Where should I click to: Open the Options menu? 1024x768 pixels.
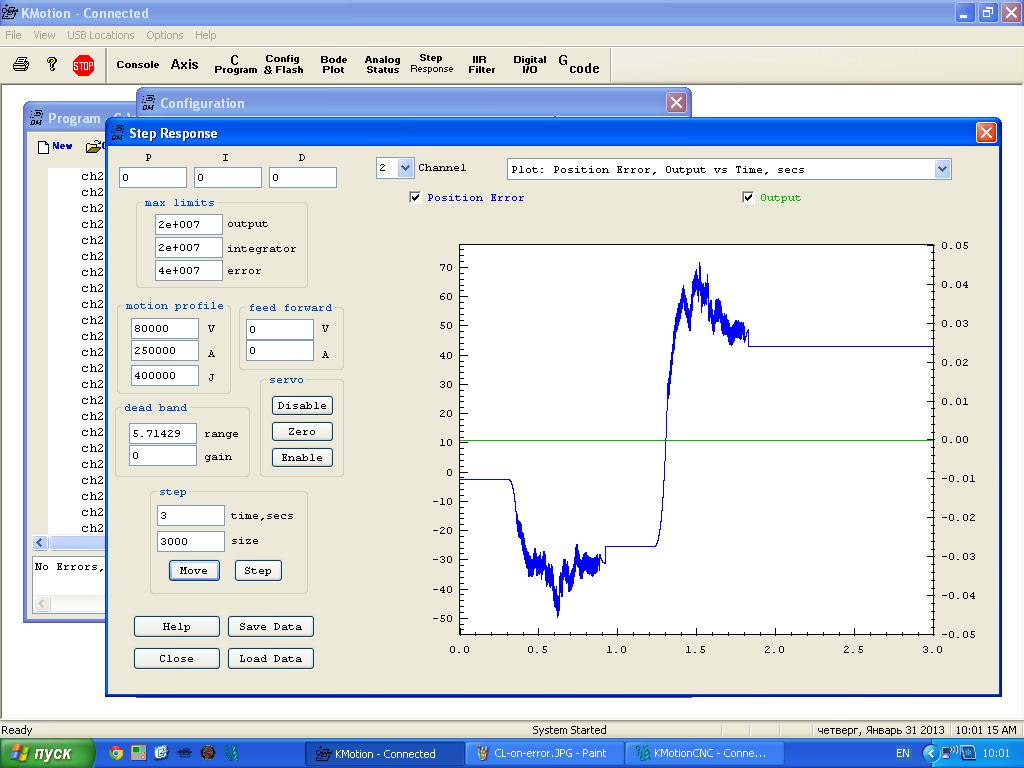point(165,35)
